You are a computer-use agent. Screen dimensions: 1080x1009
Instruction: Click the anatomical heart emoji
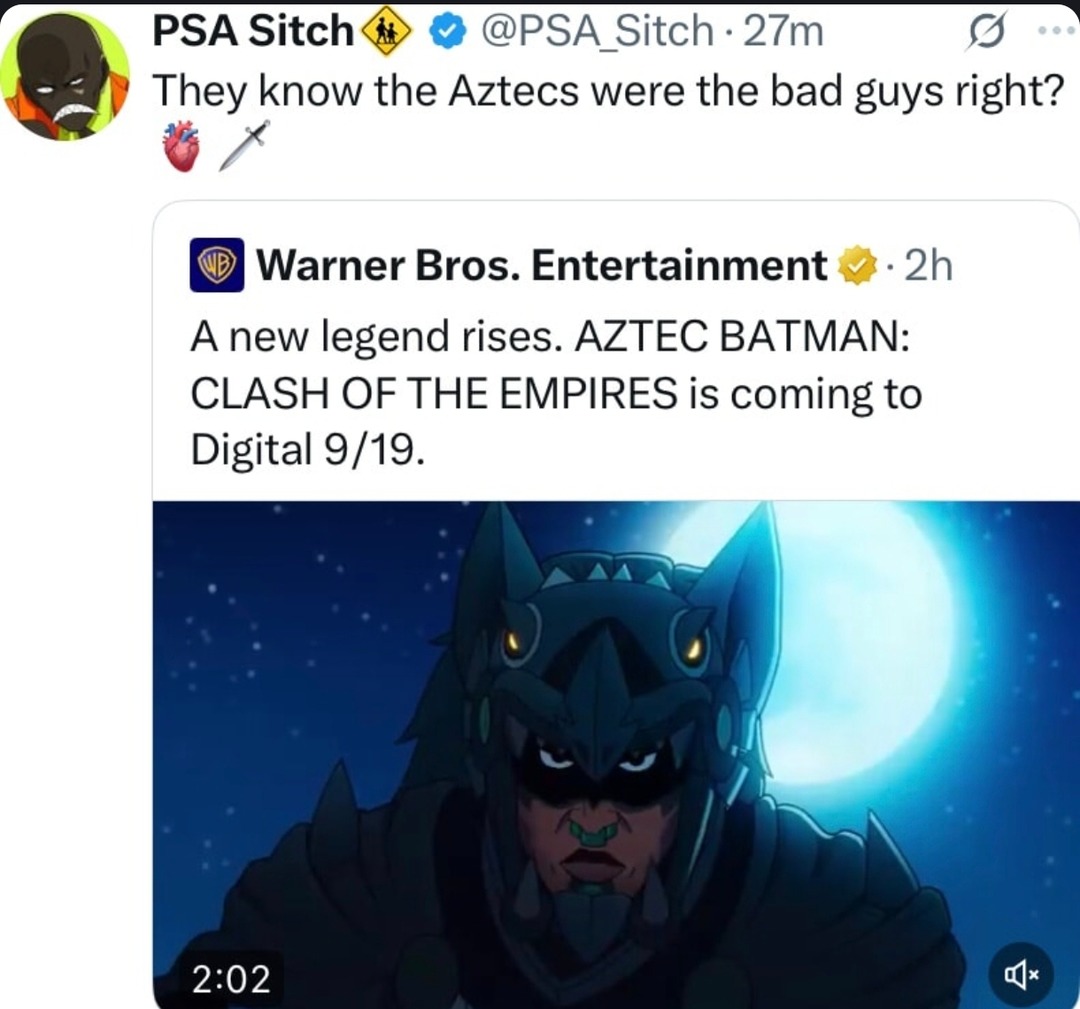(x=180, y=144)
